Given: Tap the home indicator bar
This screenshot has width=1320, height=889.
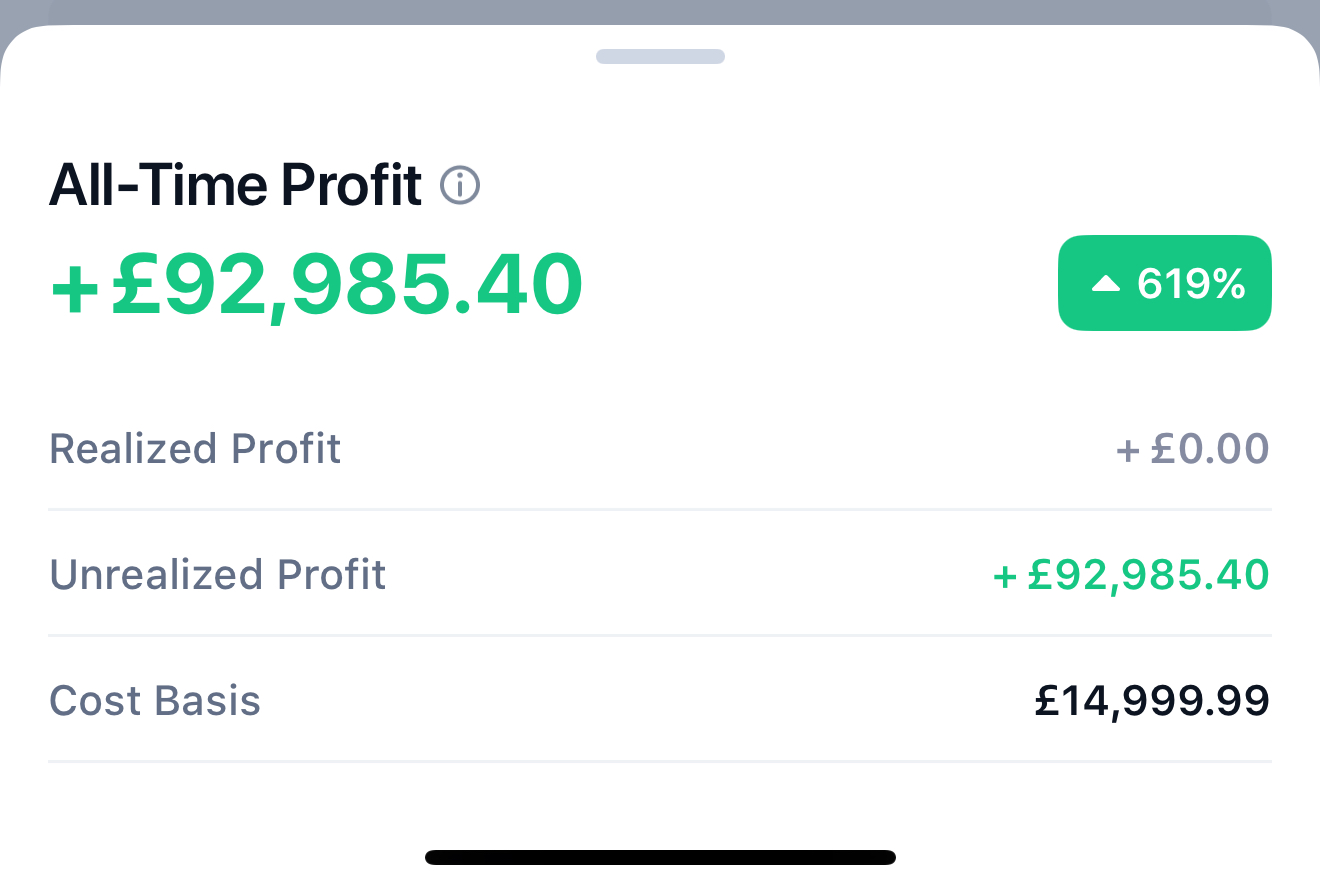Looking at the screenshot, I should click(660, 857).
